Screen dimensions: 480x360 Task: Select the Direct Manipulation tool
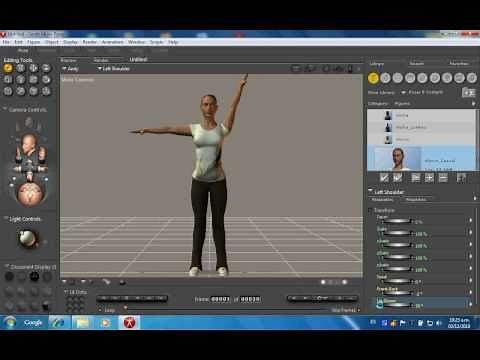(x=46, y=91)
